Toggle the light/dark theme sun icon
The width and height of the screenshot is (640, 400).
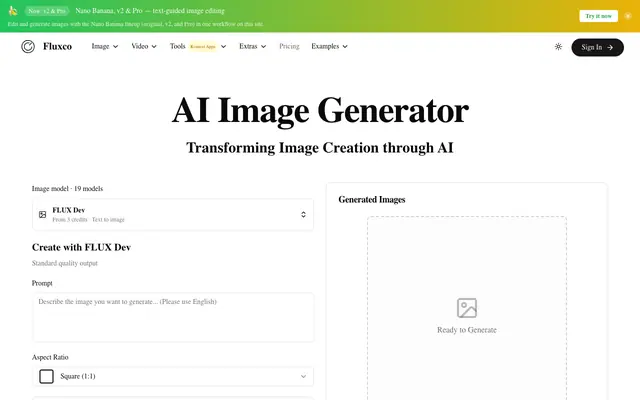pos(558,47)
